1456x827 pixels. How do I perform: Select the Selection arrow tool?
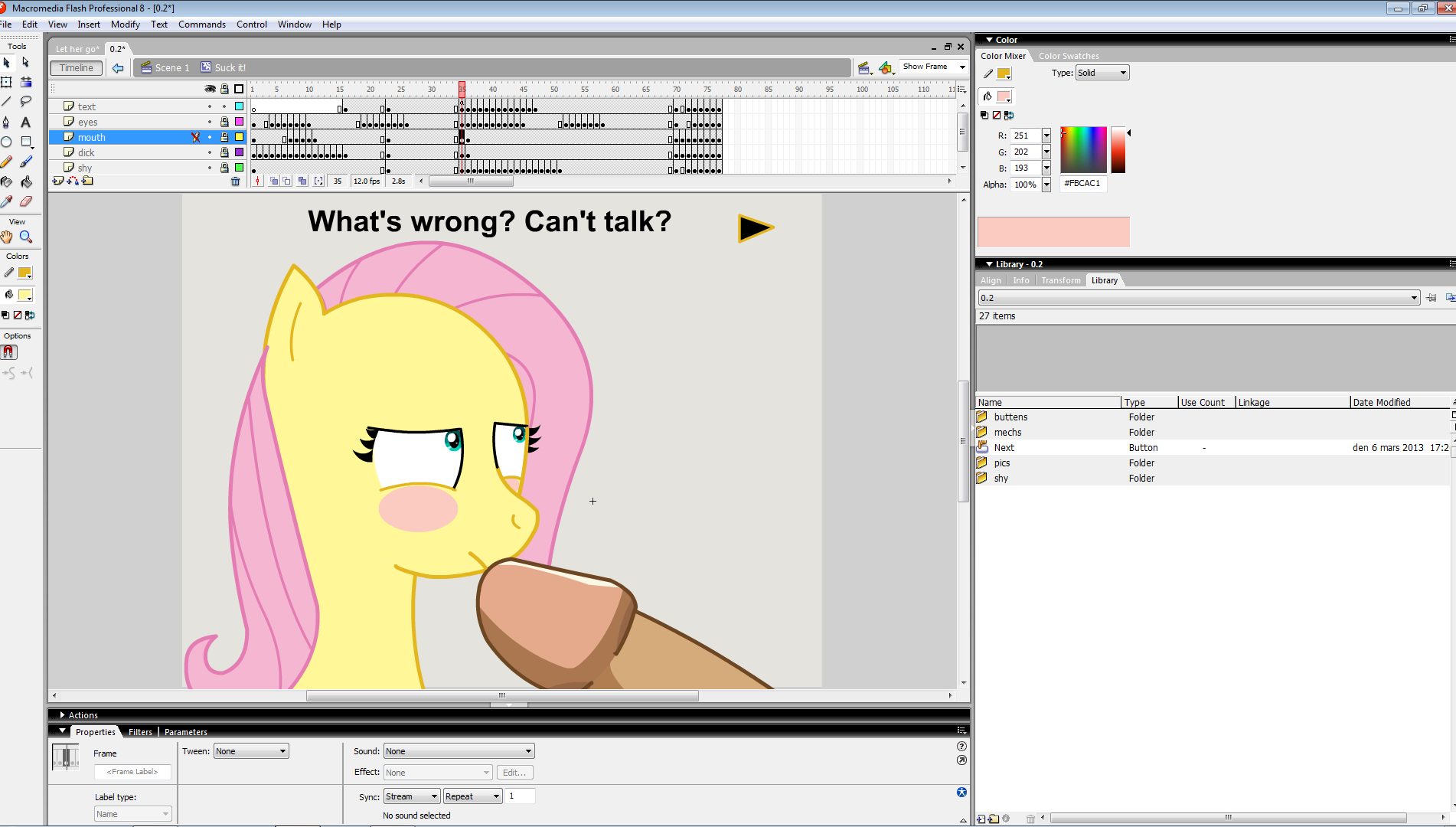pyautogui.click(x=7, y=63)
